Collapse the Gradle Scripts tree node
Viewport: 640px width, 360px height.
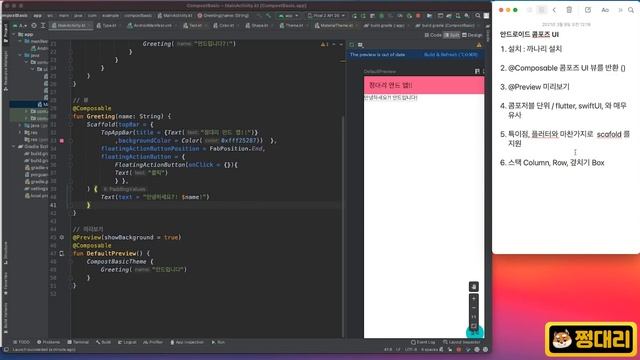pyautogui.click(x=14, y=146)
